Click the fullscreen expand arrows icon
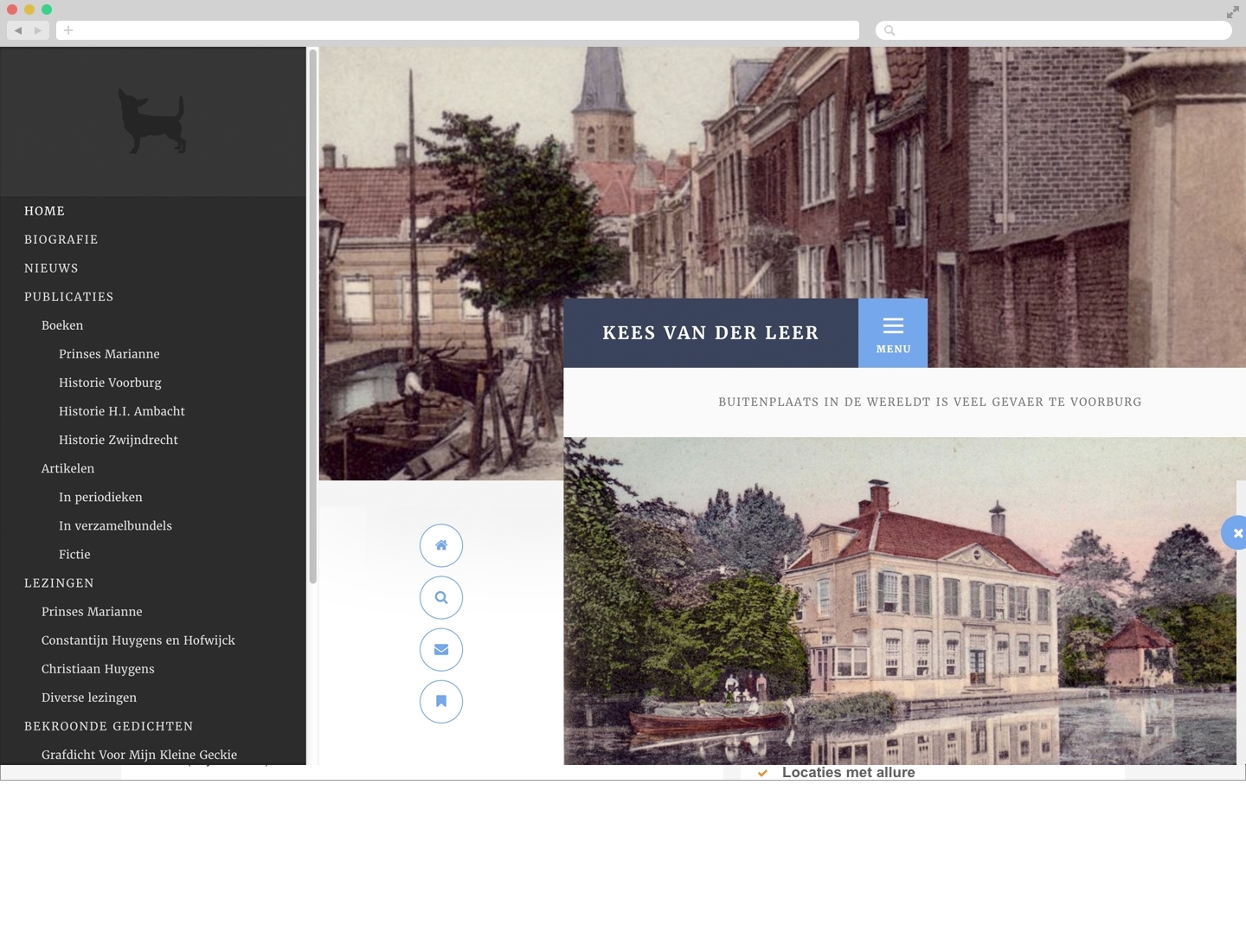Image resolution: width=1246 pixels, height=952 pixels. coord(1232,12)
